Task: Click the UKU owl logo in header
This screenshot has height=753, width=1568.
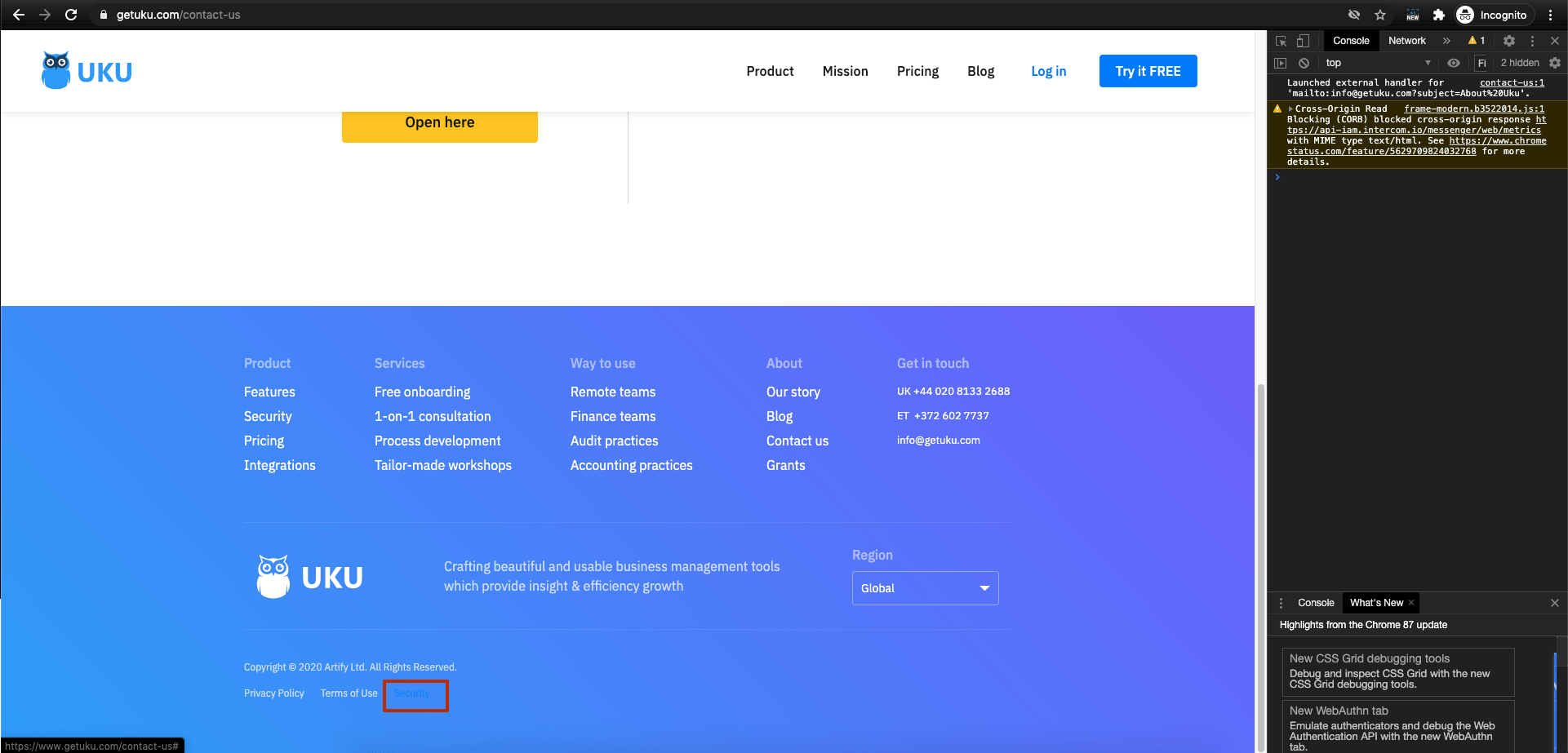Action: (x=87, y=71)
